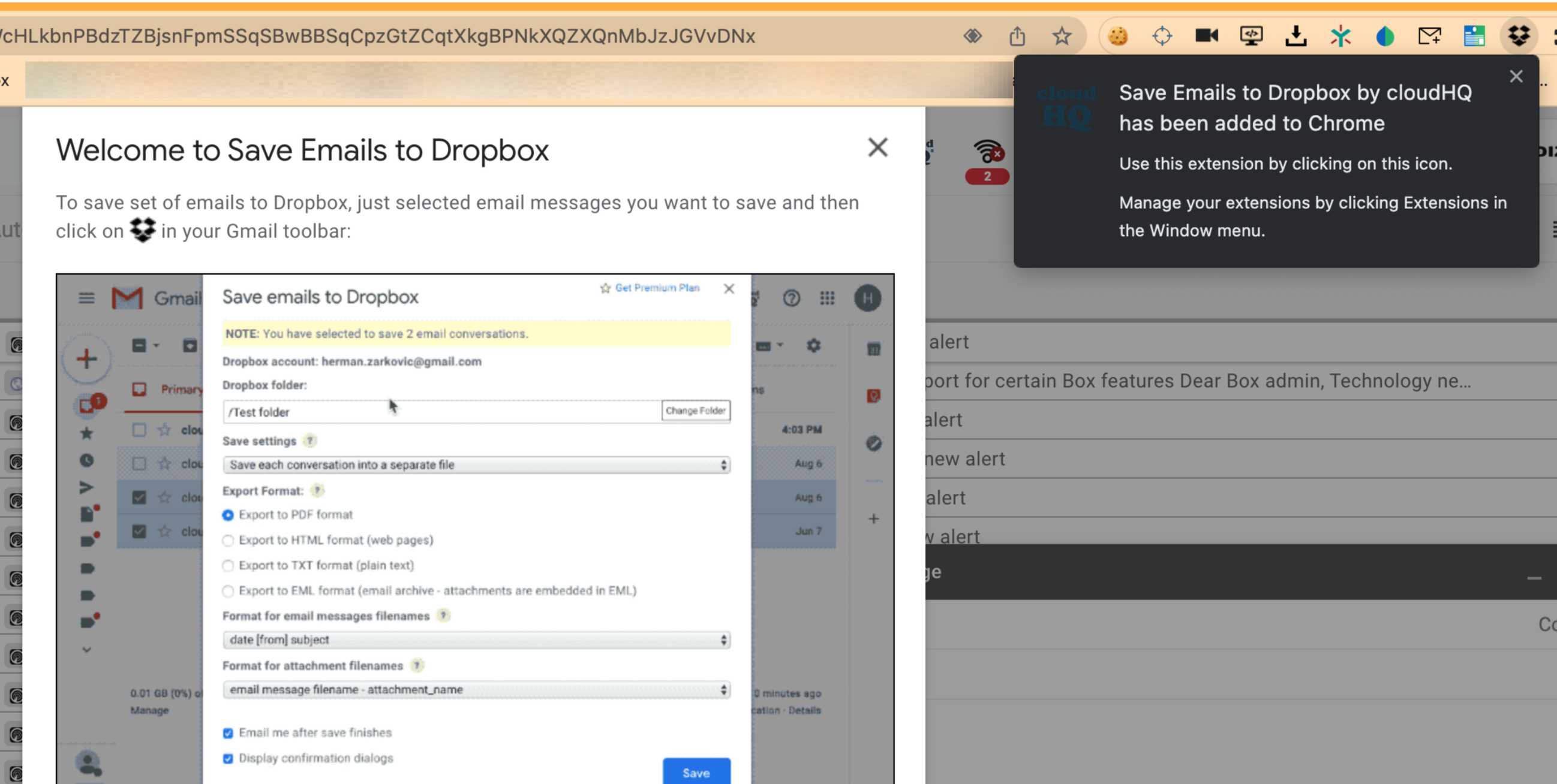Click the blue crosshair target extension icon
This screenshot has height=784, width=1557.
click(x=1162, y=36)
